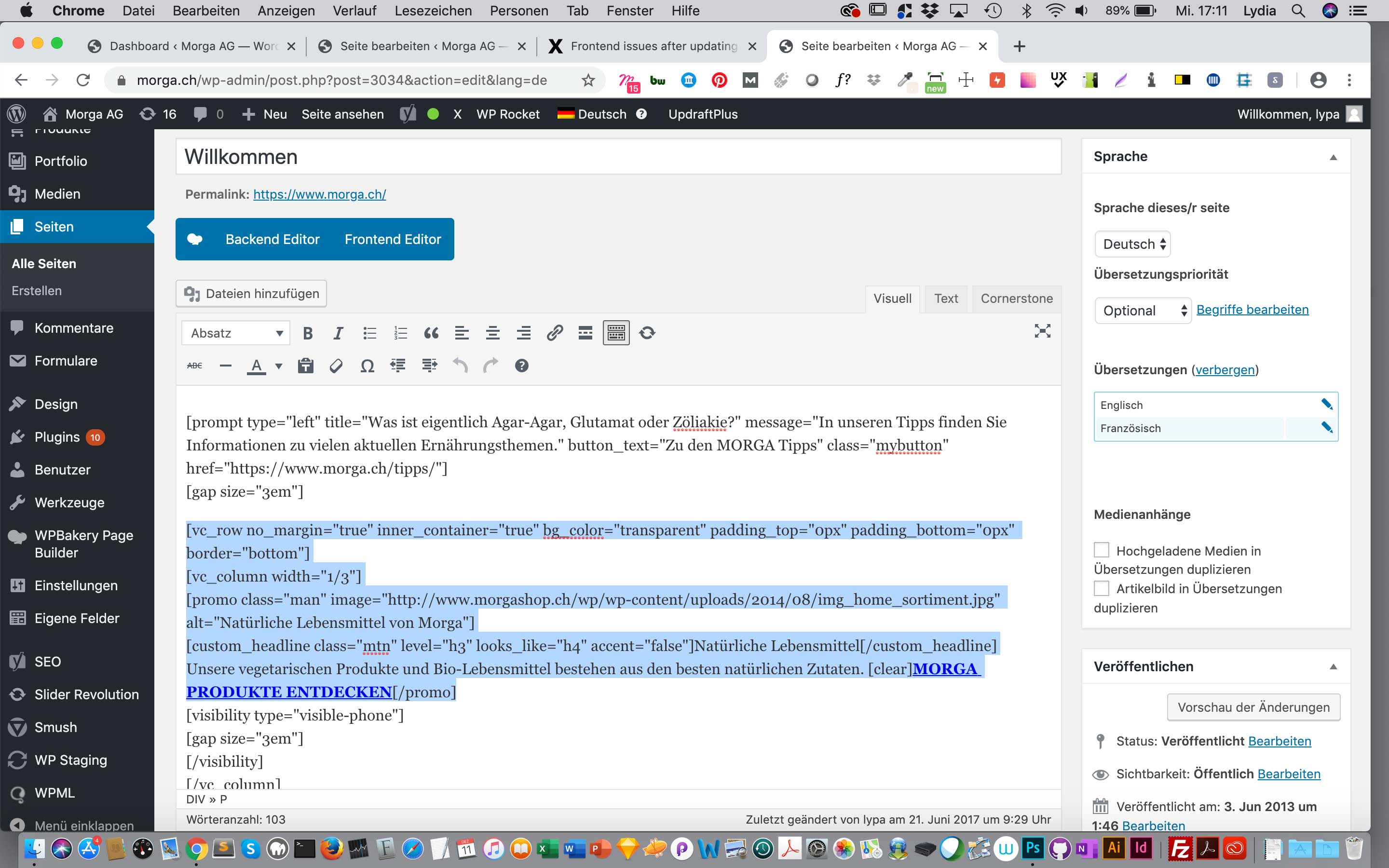Open the Deutsch language dropdown
The image size is (1389, 868).
[1133, 244]
